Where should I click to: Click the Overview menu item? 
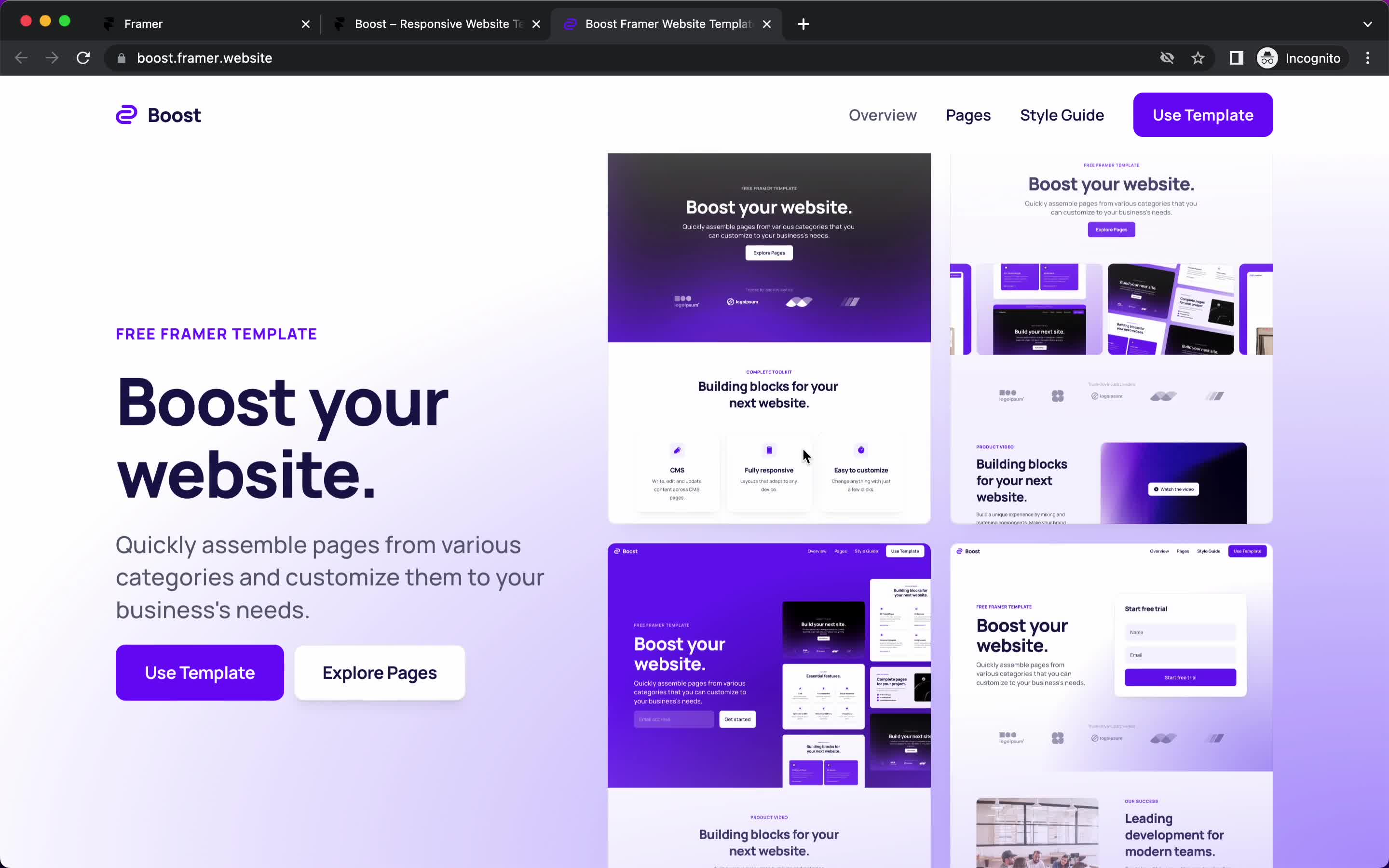883,115
